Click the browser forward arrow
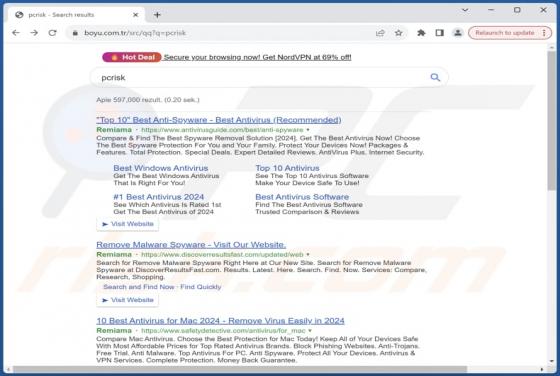Image resolution: width=560 pixels, height=376 pixels. pyautogui.click(x=34, y=33)
